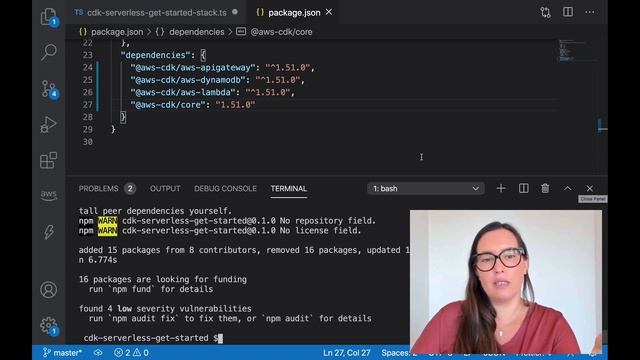The image size is (640, 360).
Task: Open the Manage gear icon
Action: tap(49, 326)
